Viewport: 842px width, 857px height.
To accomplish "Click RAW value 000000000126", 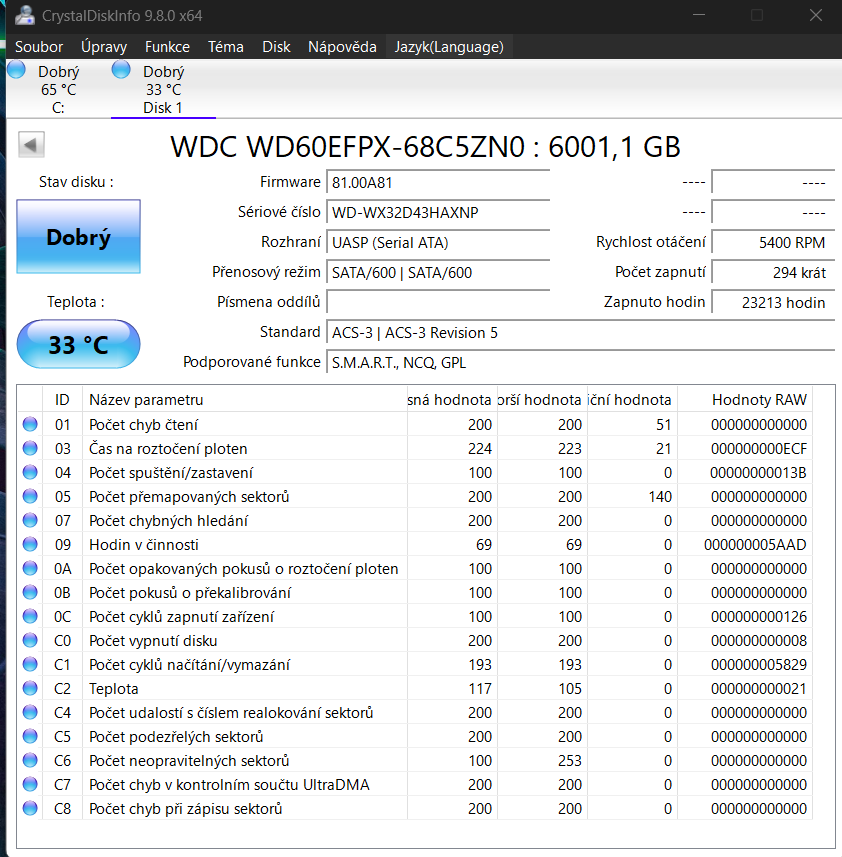I will [758, 617].
